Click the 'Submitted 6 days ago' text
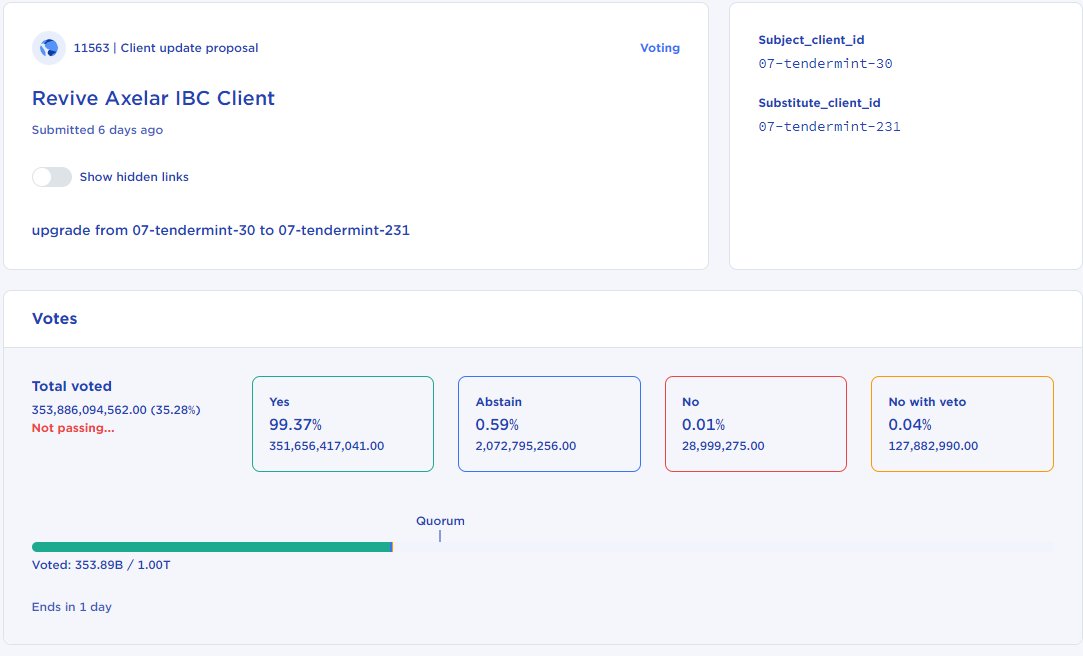This screenshot has height=656, width=1083. tap(97, 130)
